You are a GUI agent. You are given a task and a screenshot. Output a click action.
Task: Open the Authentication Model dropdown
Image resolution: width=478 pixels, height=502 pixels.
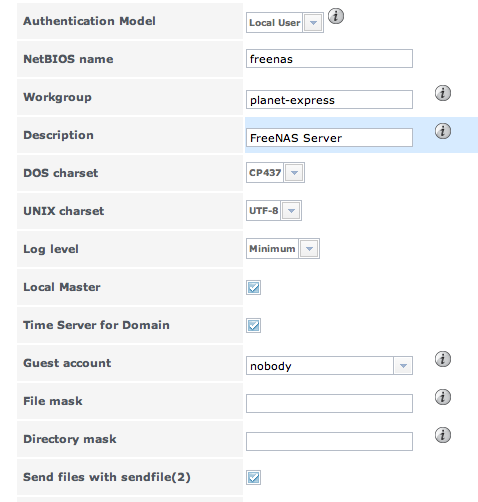(285, 23)
